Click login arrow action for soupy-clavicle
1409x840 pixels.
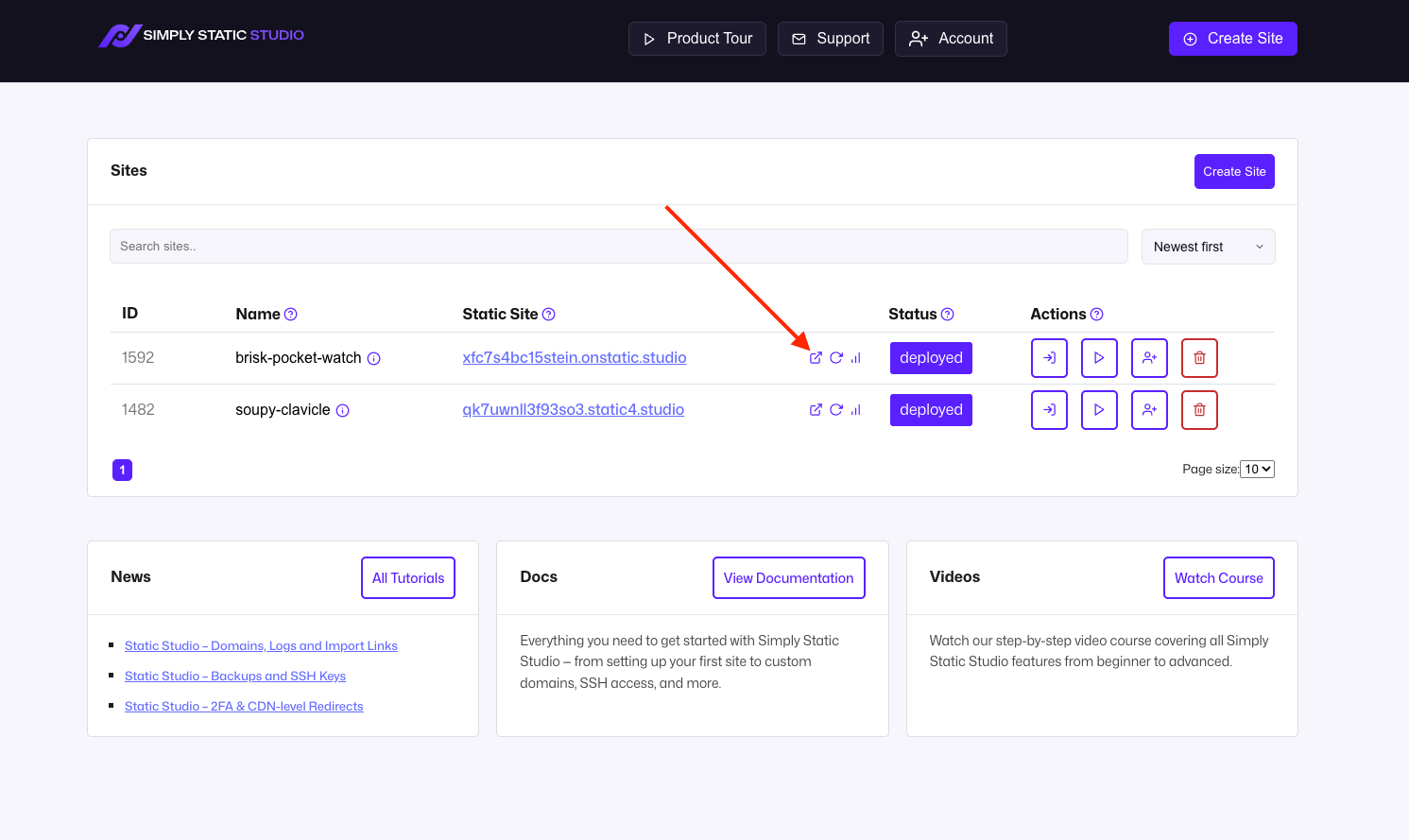point(1049,410)
